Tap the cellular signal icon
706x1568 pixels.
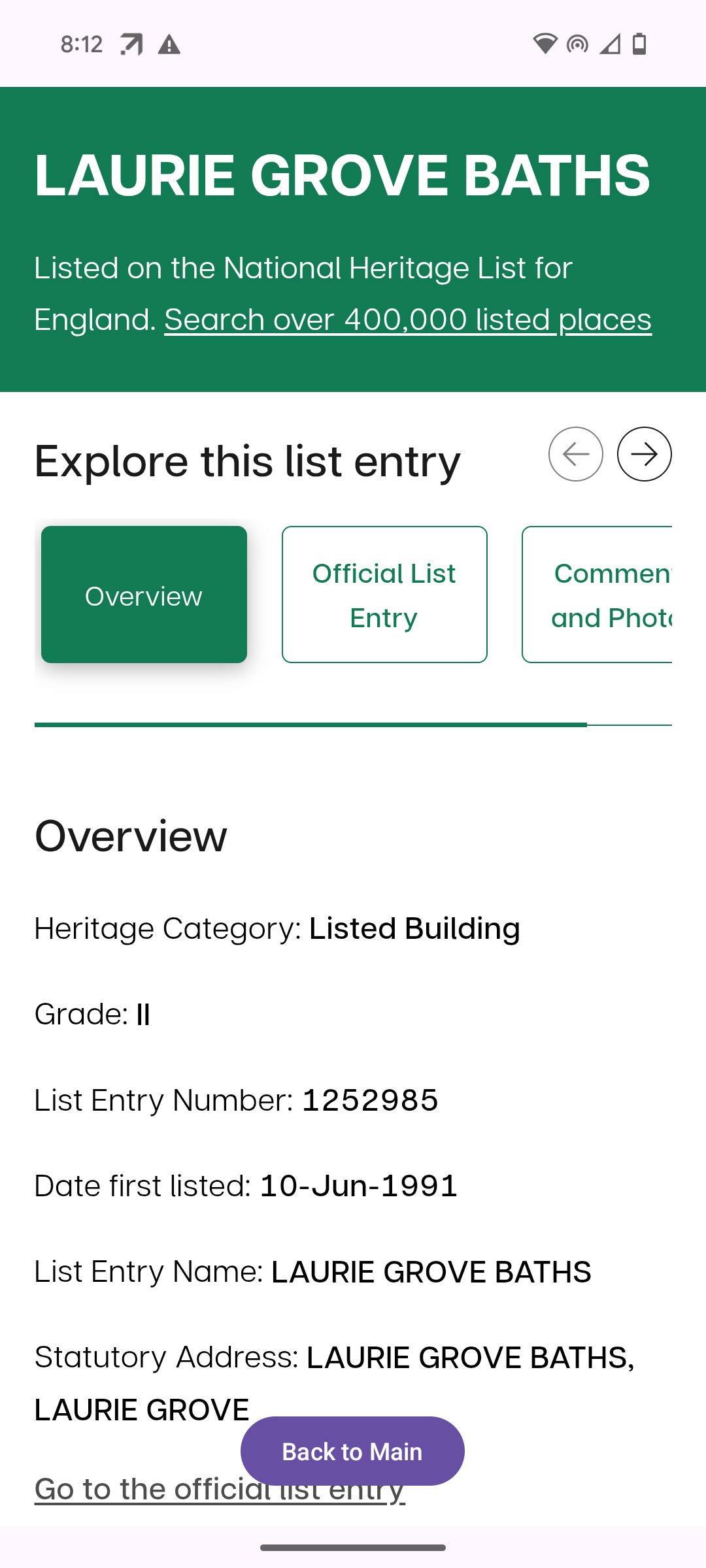(610, 44)
